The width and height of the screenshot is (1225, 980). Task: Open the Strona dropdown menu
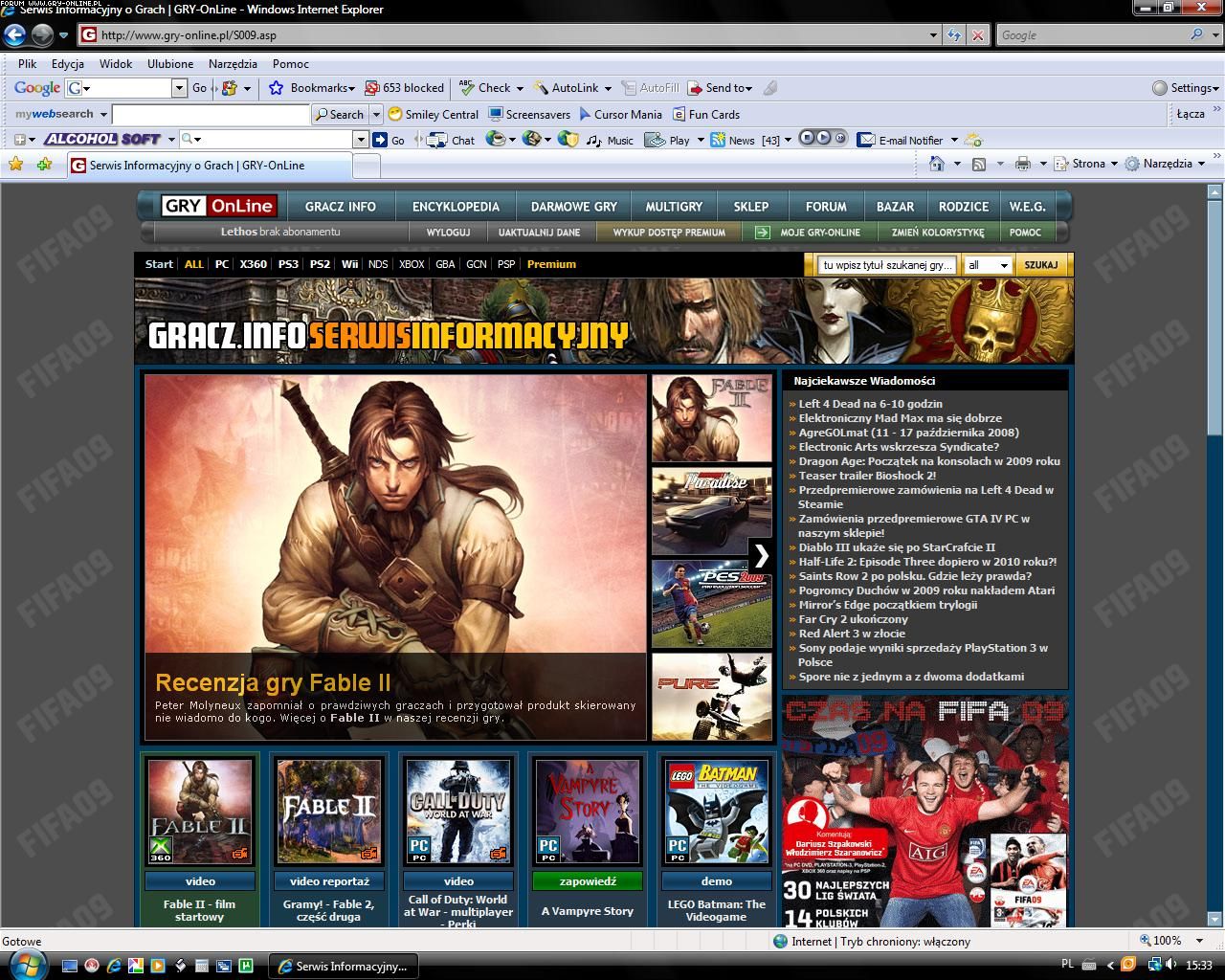tap(1085, 164)
